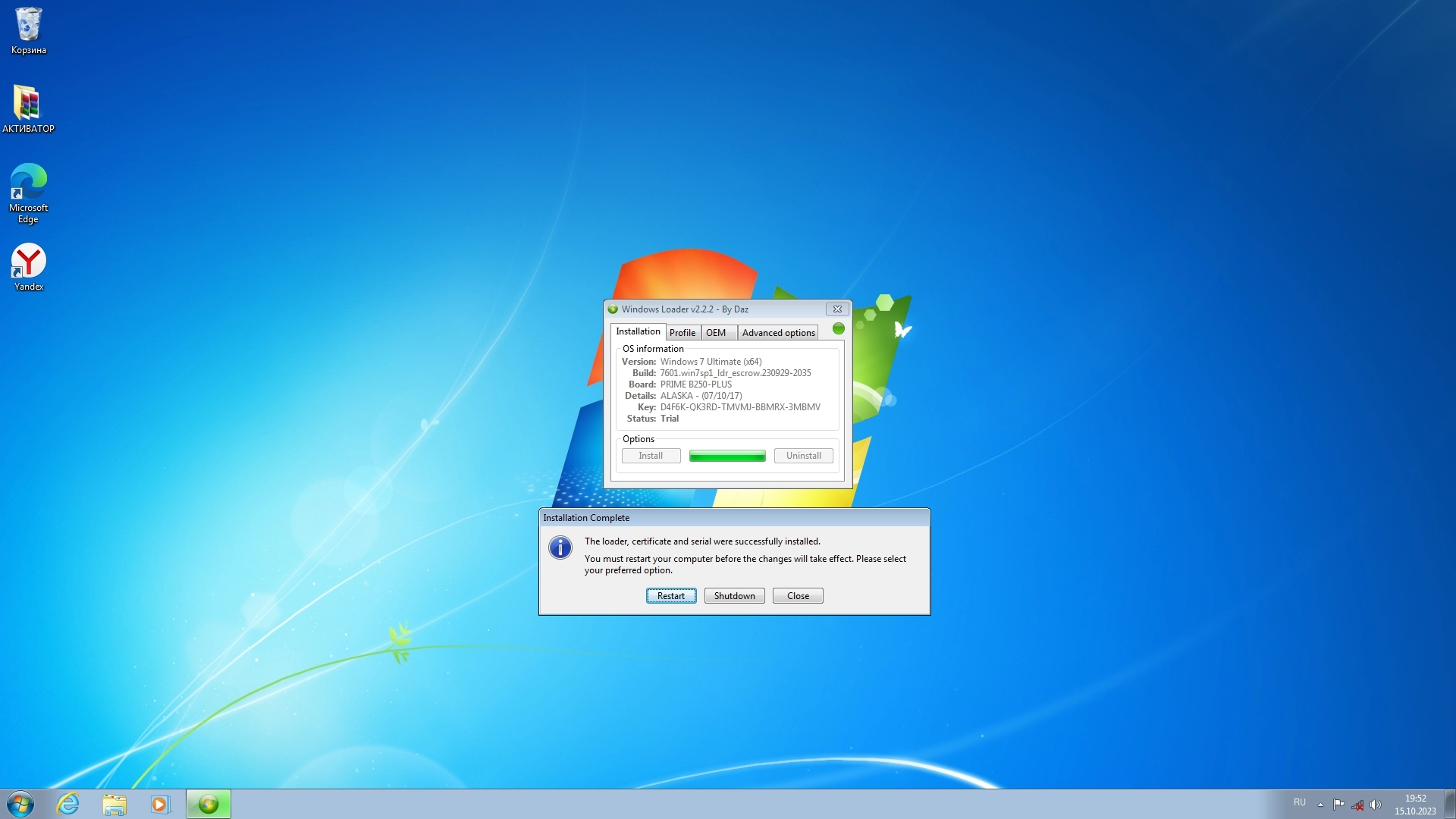This screenshot has width=1456, height=819.
Task: Open Windows Media Player taskbar icon
Action: coord(160,804)
